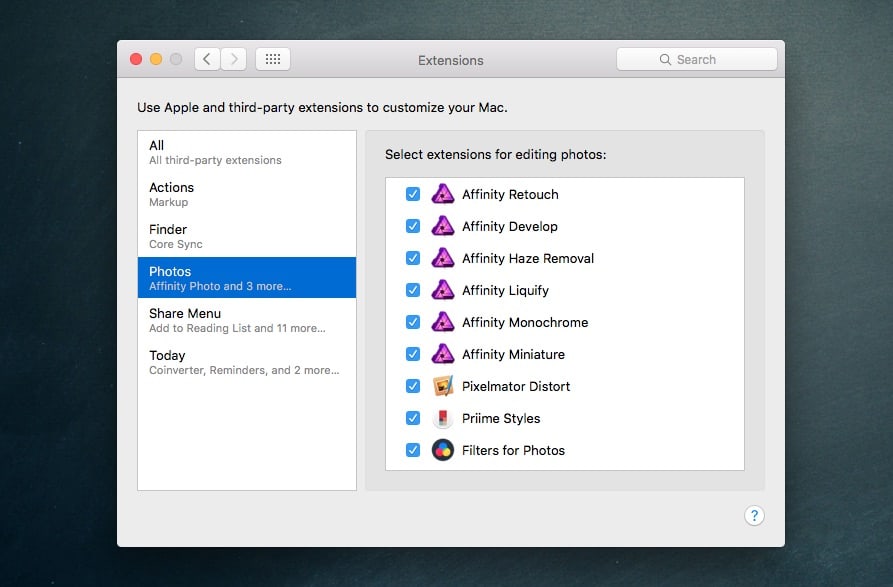893x587 pixels.
Task: Go forward with the right chevron
Action: pos(234,59)
